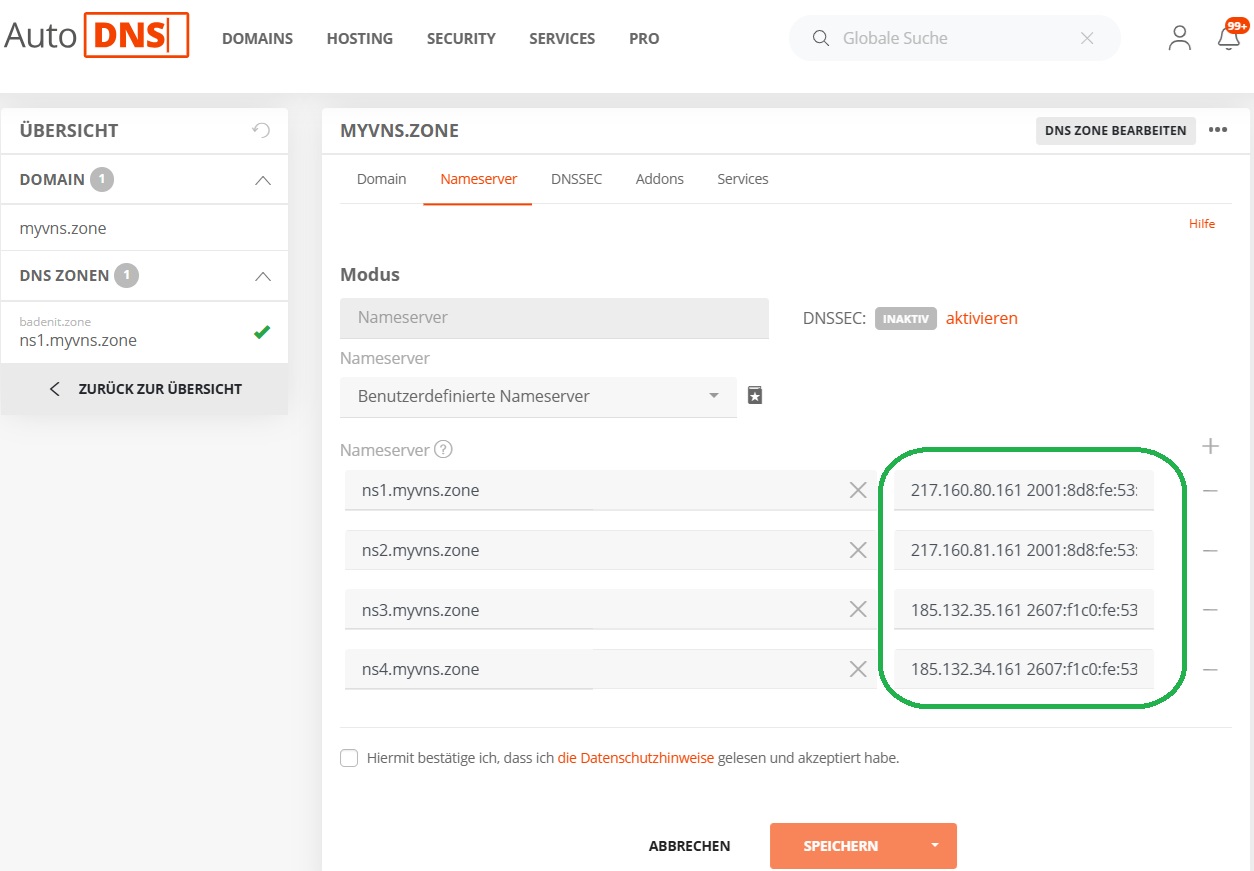Click the Nameserver help question mark icon
Image resolution: width=1254 pixels, height=871 pixels.
(x=444, y=450)
